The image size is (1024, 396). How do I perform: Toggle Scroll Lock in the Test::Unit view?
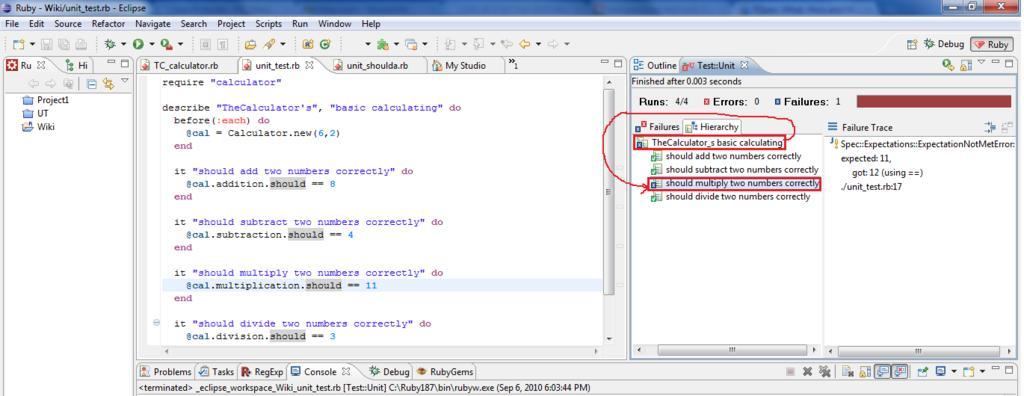[x=967, y=65]
